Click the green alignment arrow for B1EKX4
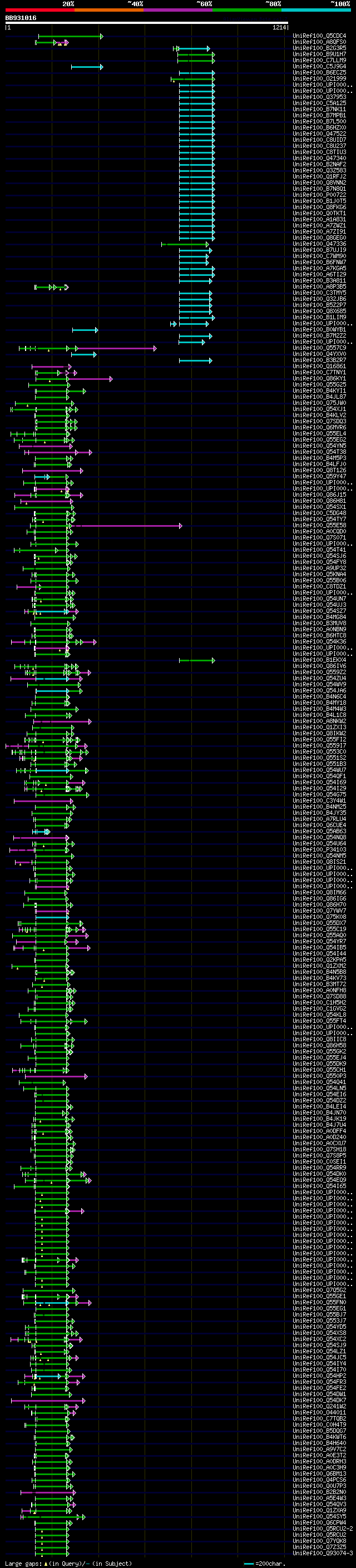The image size is (356, 1568). tap(196, 660)
